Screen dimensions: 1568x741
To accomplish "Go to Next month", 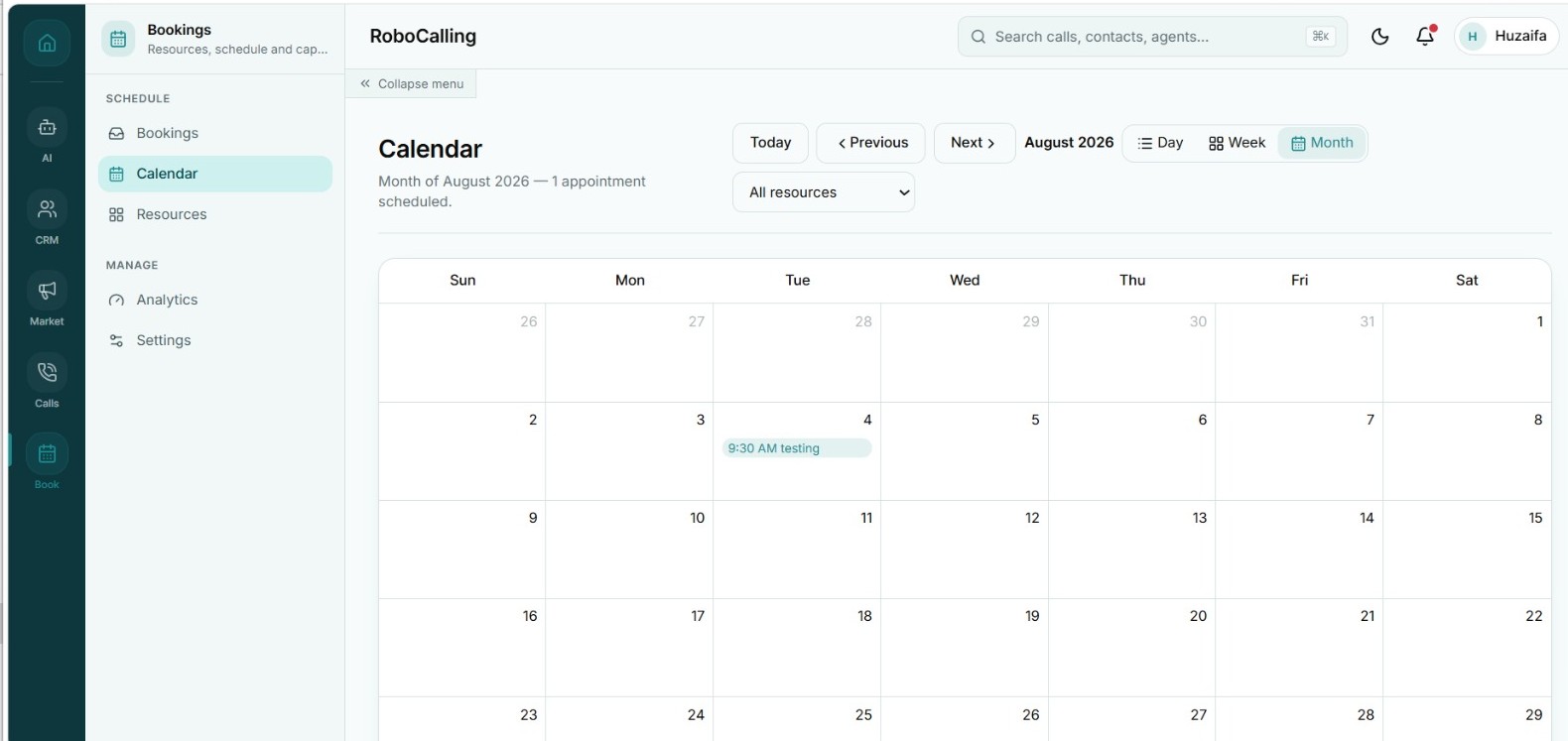I will (975, 143).
